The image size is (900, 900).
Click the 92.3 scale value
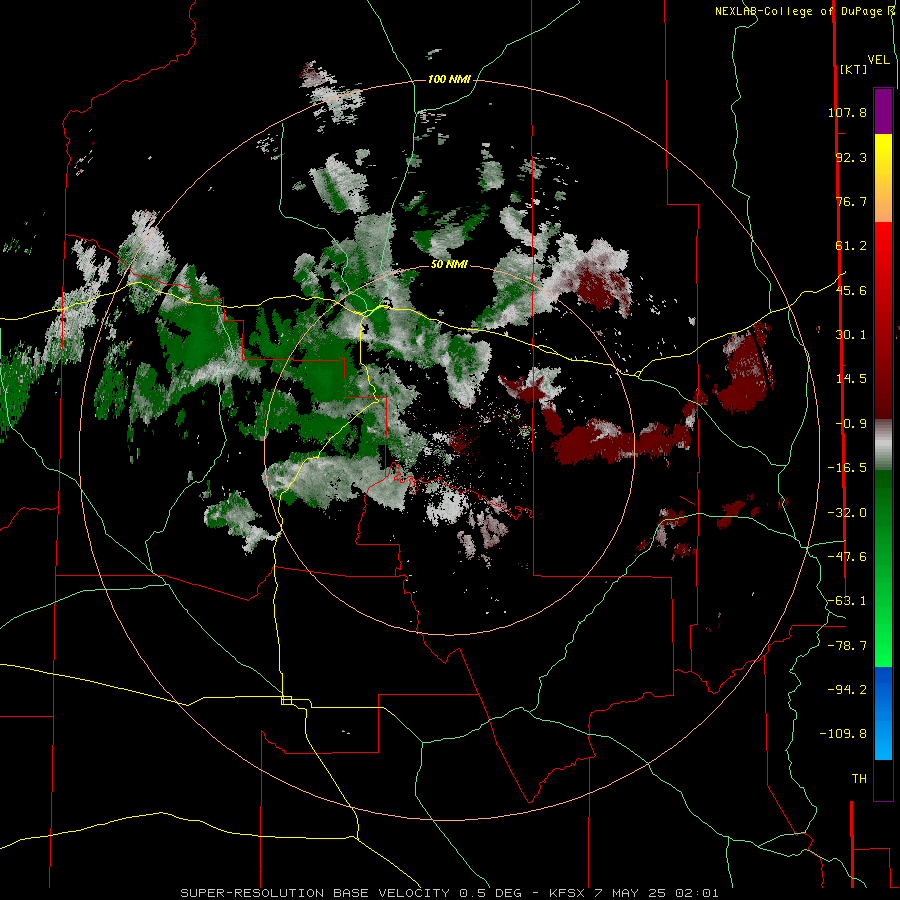pos(851,157)
